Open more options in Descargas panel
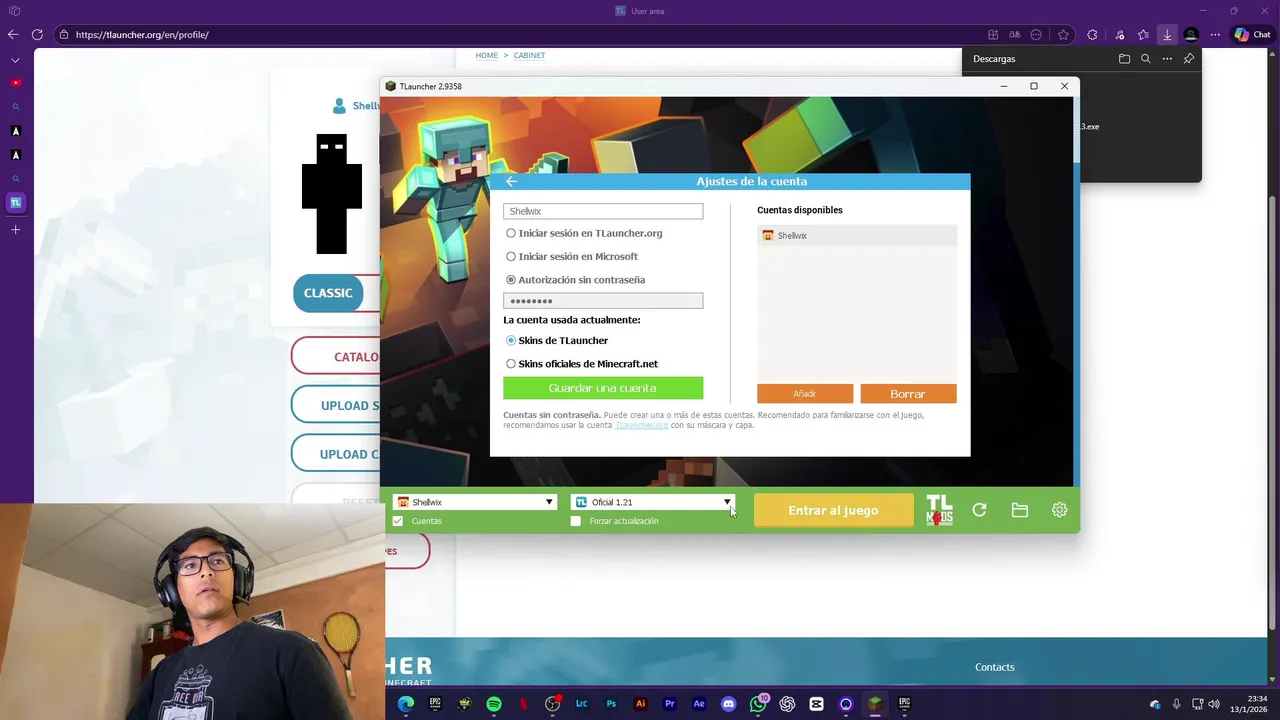 coord(1167,59)
